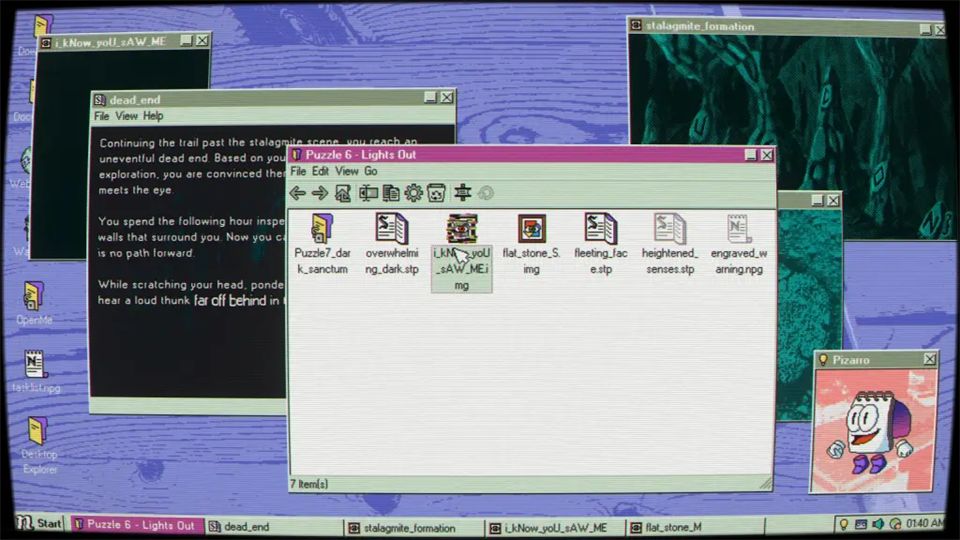Click the keyboard/display tray icon

[860, 524]
